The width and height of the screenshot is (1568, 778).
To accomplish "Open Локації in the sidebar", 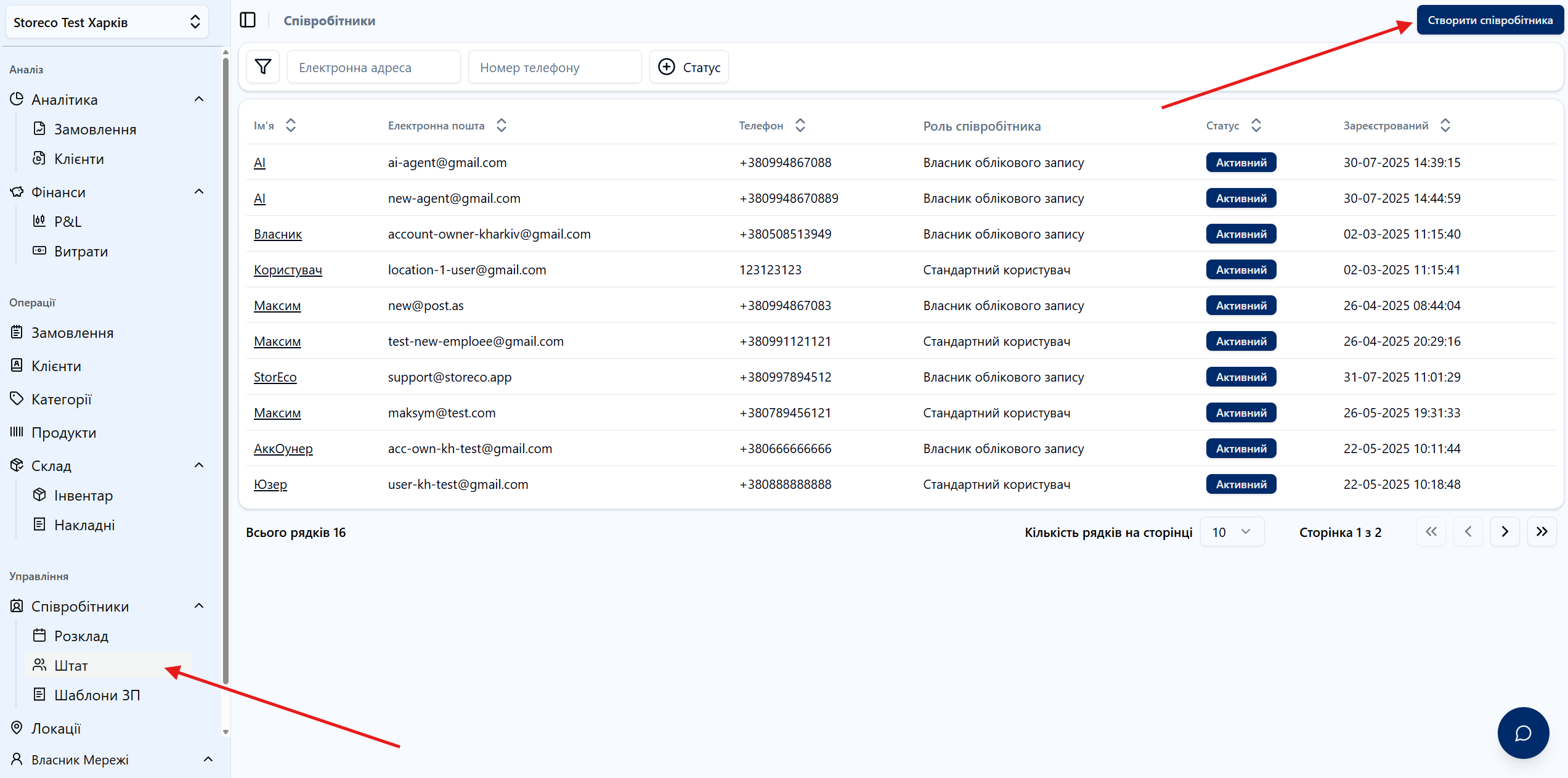I will click(56, 728).
